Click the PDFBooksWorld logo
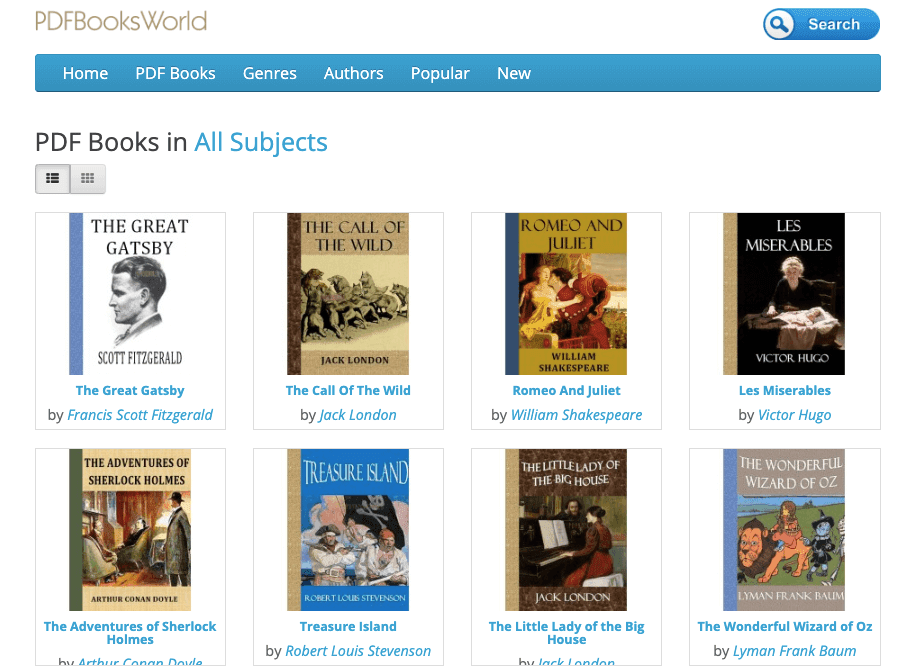 point(121,20)
